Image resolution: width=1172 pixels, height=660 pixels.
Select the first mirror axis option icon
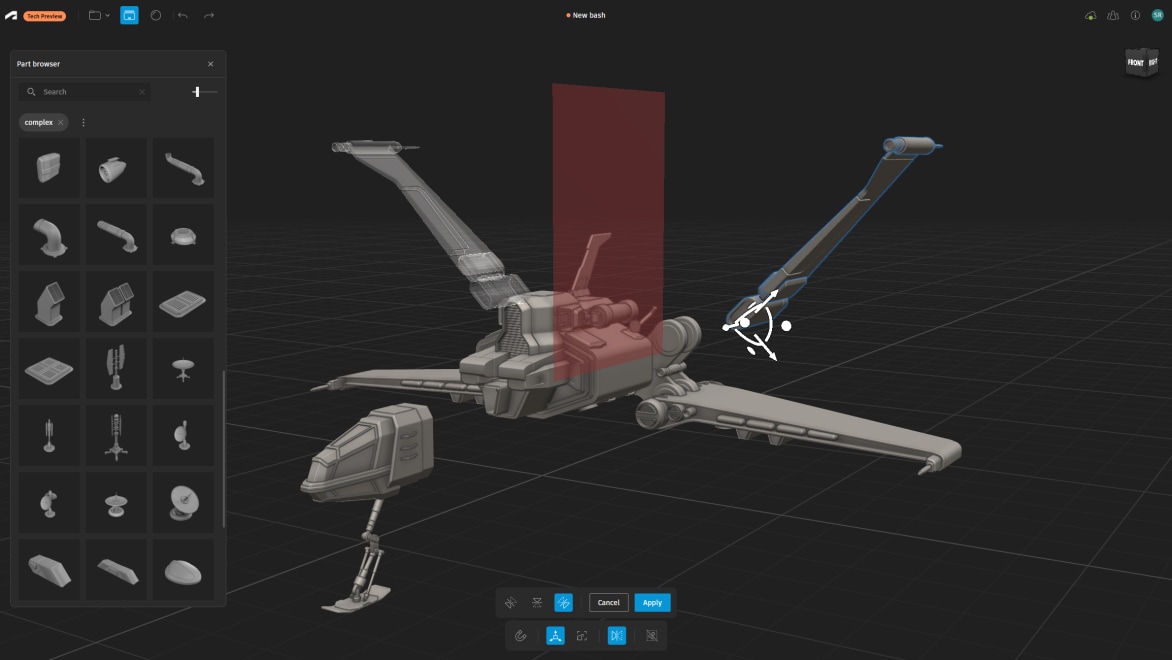point(511,602)
